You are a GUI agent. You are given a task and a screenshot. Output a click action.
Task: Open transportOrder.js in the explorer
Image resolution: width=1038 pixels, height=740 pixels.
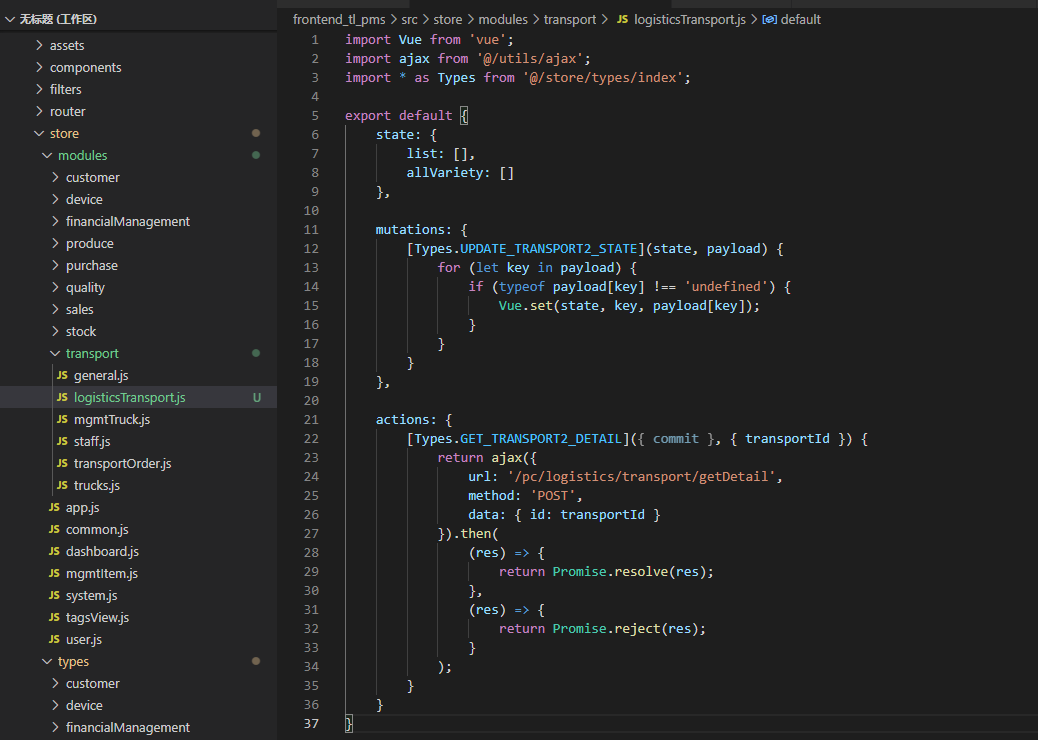pyautogui.click(x=122, y=463)
